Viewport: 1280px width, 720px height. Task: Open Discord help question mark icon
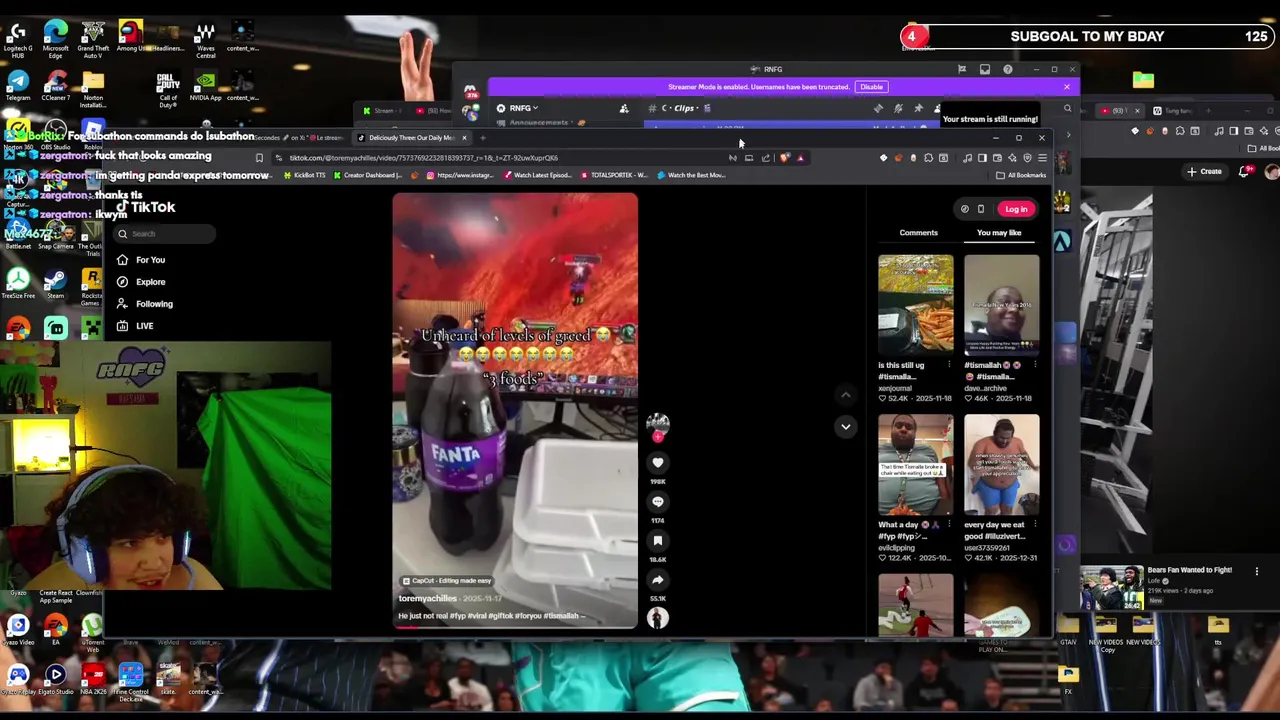(1007, 69)
